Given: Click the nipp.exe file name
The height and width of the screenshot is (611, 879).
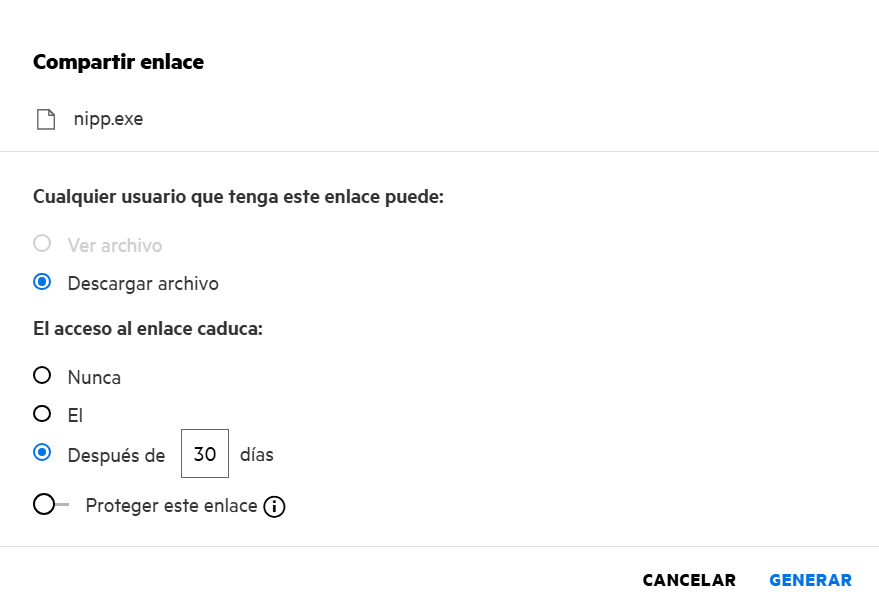Looking at the screenshot, I should pyautogui.click(x=108, y=120).
